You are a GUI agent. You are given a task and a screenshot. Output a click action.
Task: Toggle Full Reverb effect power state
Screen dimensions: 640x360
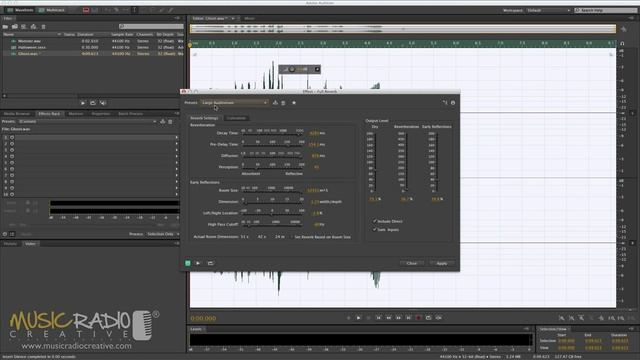[x=188, y=263]
